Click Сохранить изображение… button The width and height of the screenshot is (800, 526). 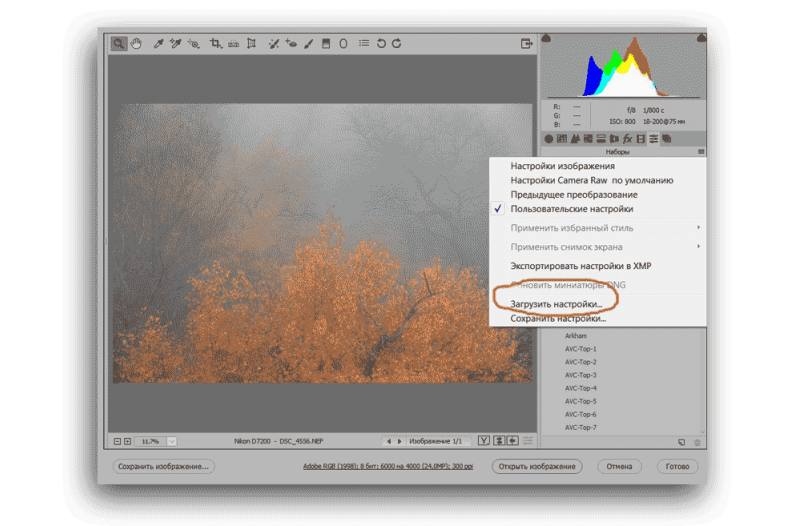coord(163,466)
